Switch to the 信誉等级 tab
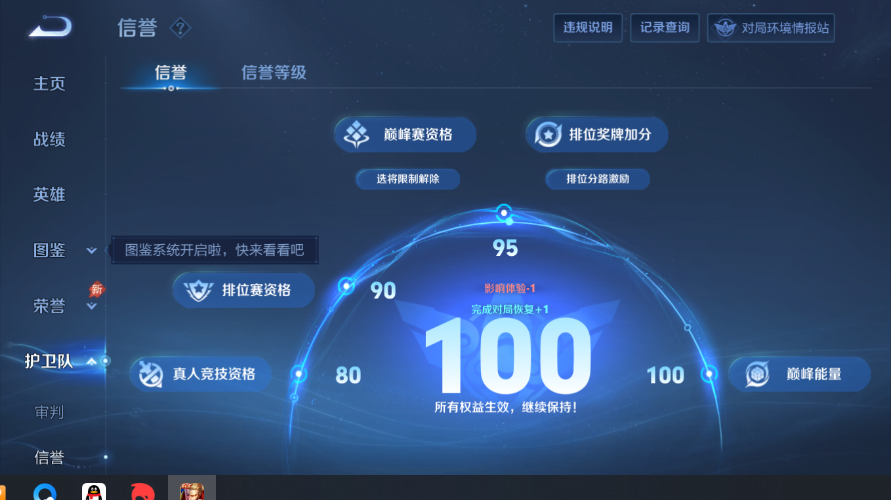Viewport: 891px width, 500px height. (274, 73)
